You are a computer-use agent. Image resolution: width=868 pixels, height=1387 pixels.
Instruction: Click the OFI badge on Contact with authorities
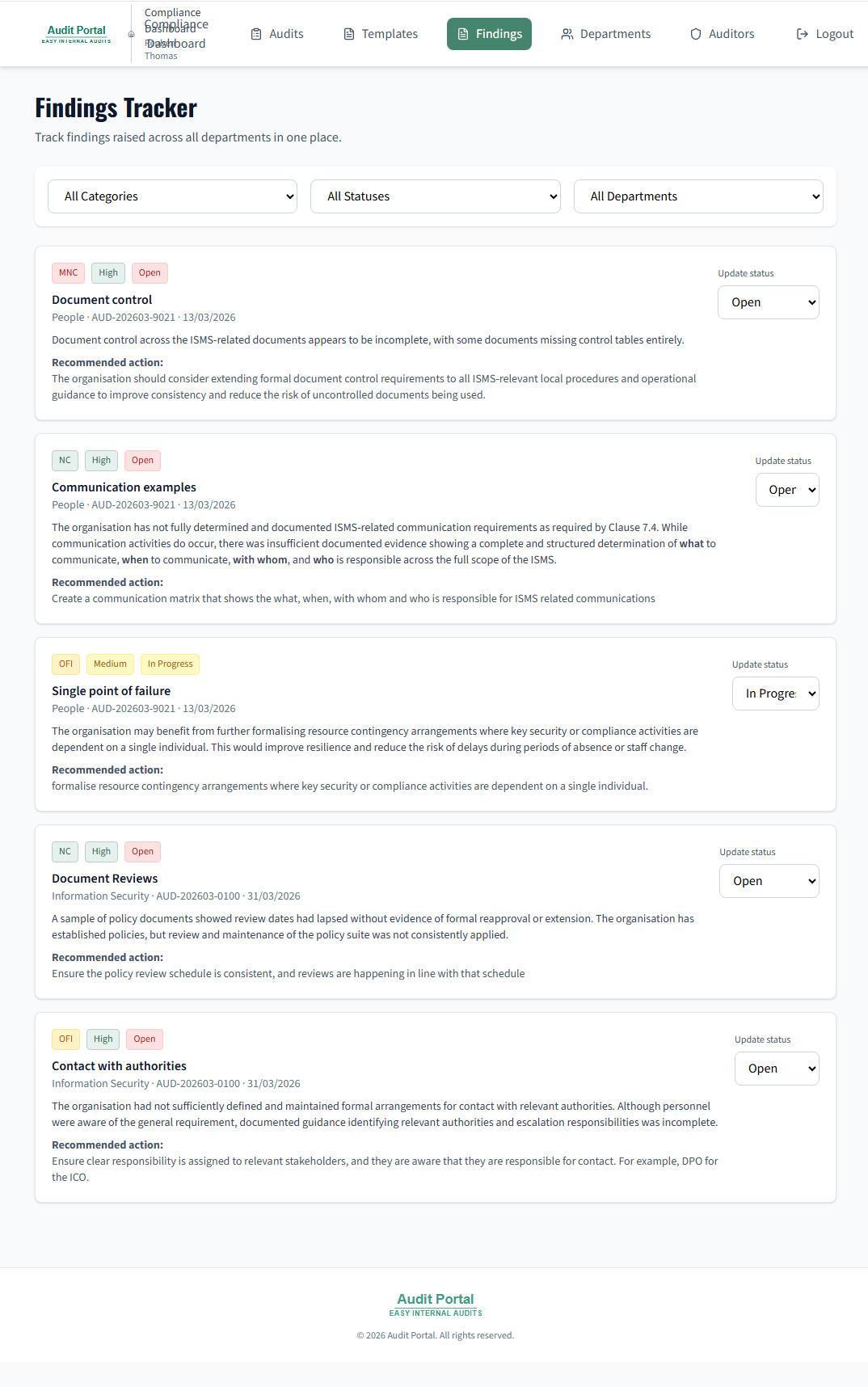[66, 1039]
